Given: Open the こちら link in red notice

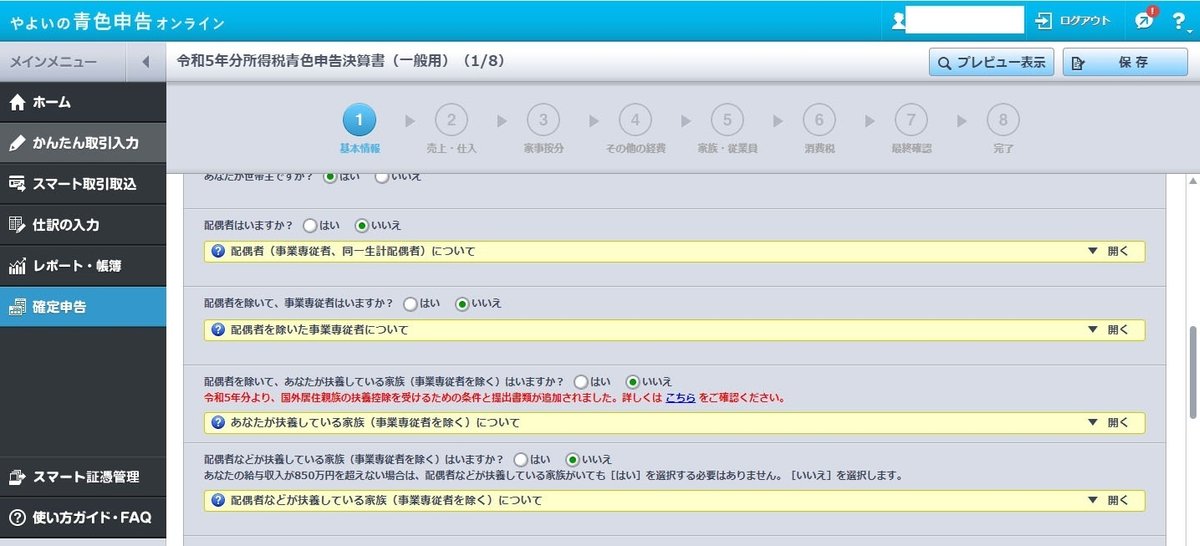Looking at the screenshot, I should click(x=680, y=397).
